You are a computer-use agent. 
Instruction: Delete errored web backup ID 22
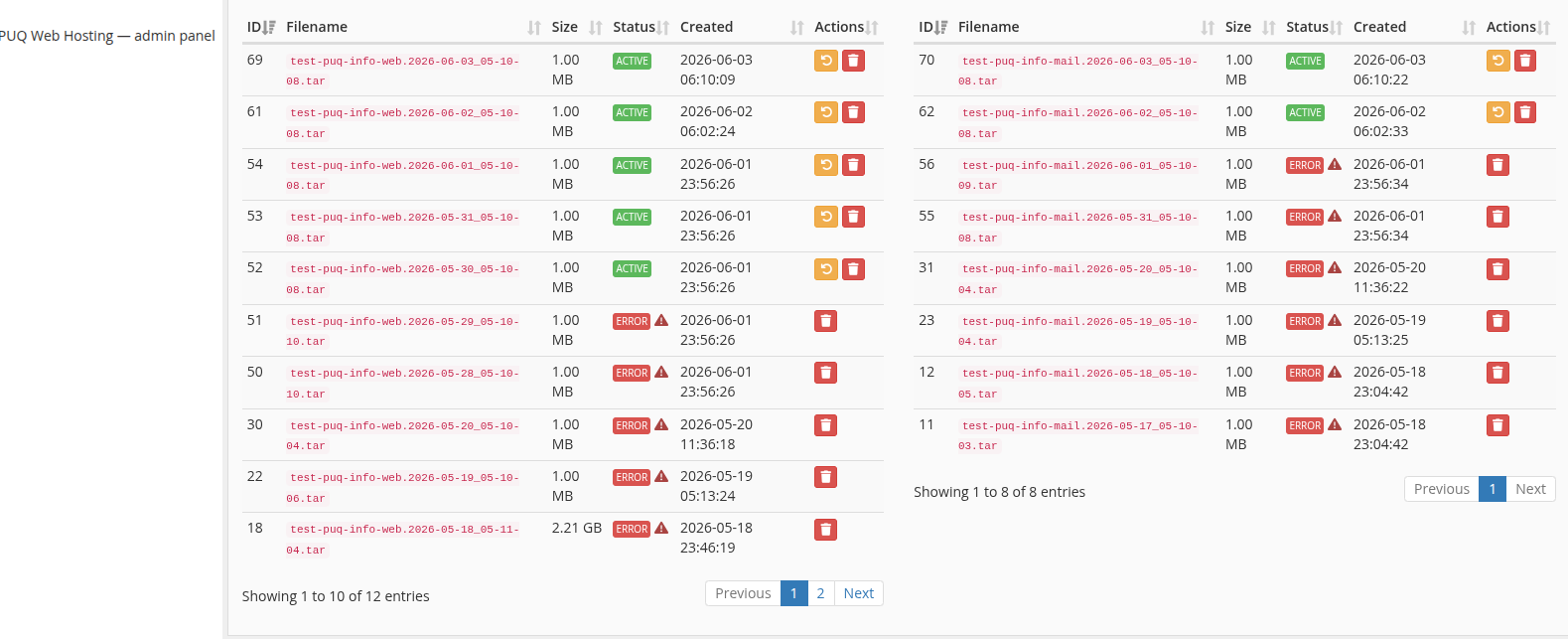coord(826,477)
